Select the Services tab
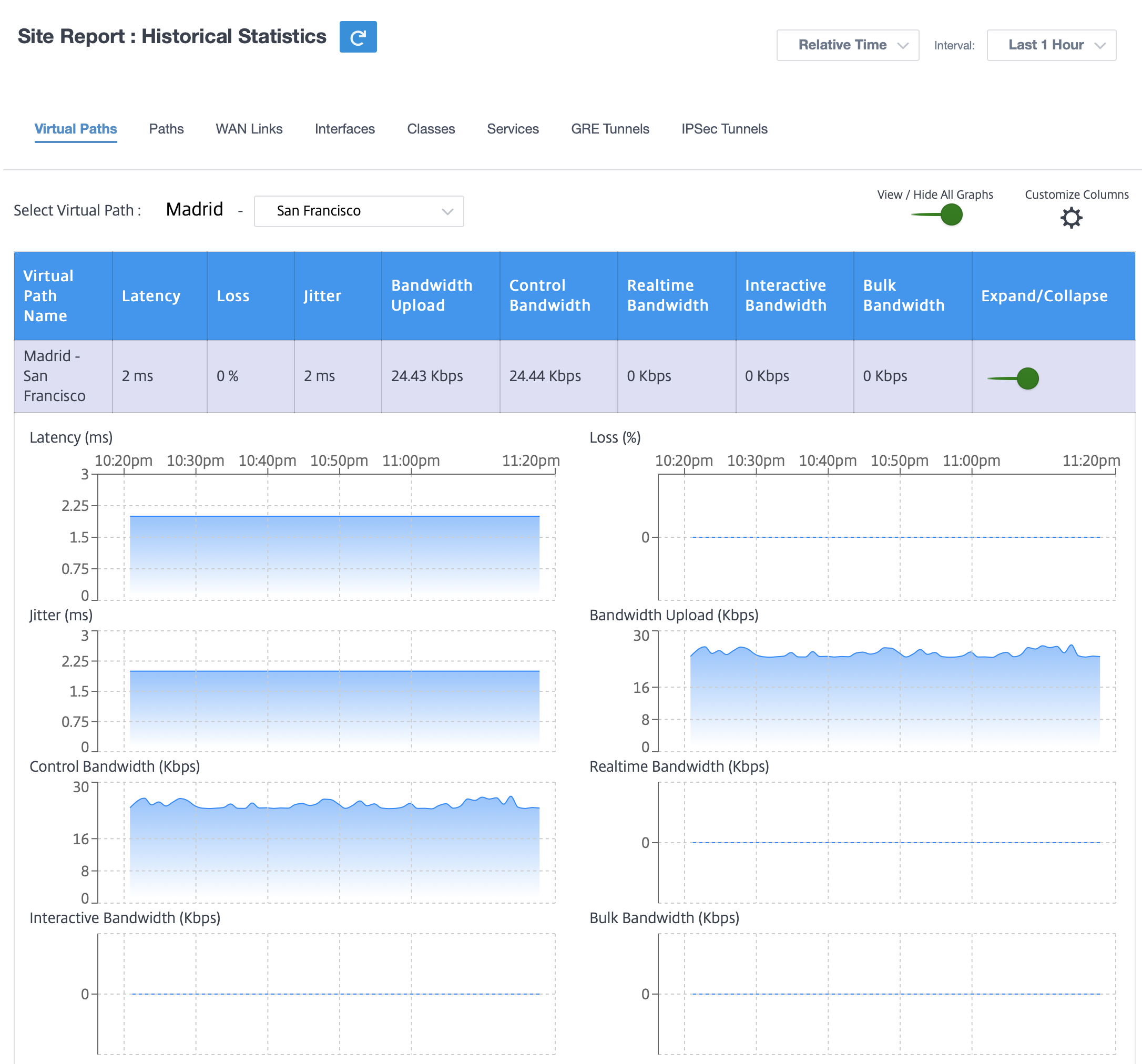Viewport: 1142px width, 1064px height. coord(513,129)
